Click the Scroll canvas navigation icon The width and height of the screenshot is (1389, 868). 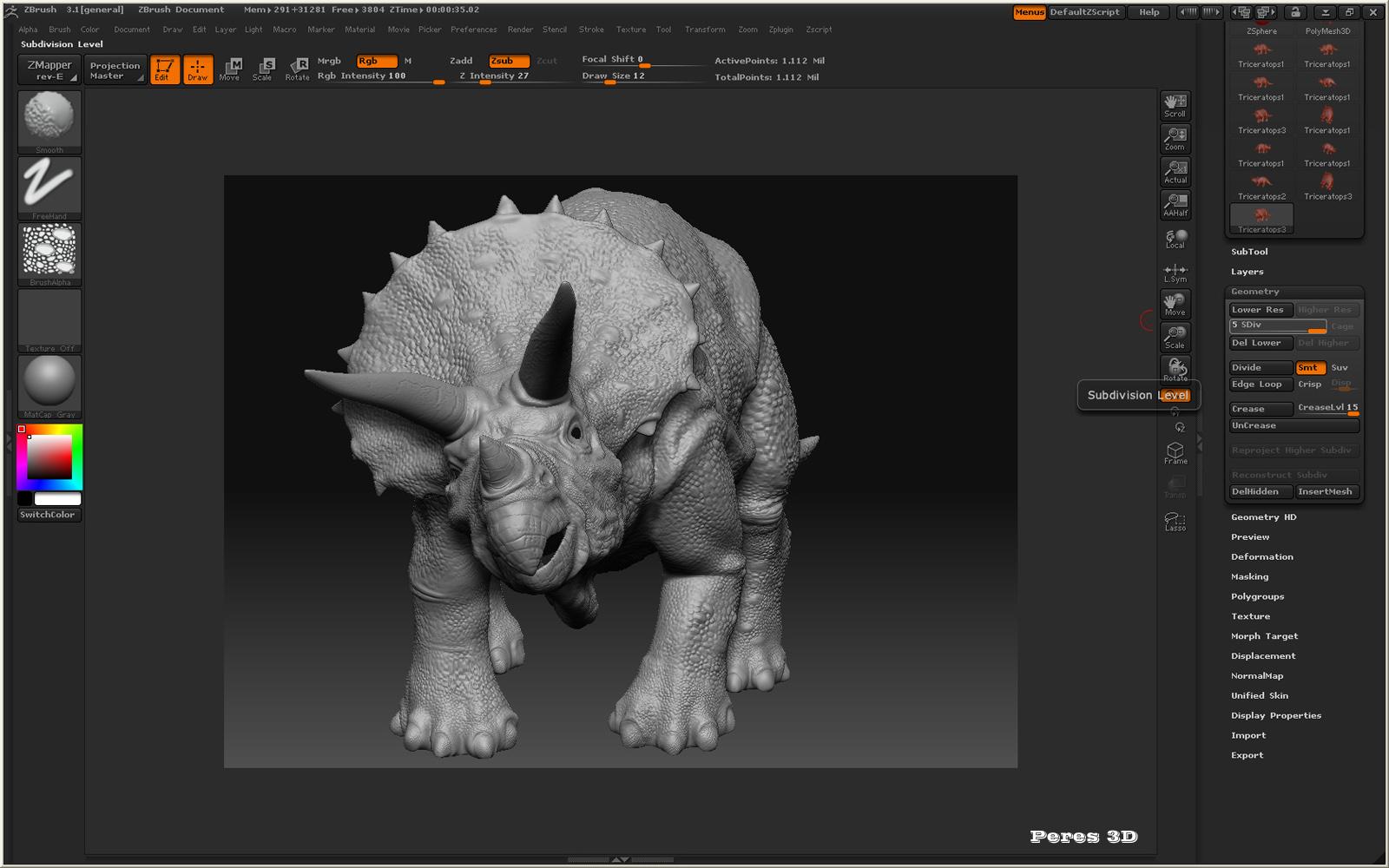click(x=1175, y=105)
